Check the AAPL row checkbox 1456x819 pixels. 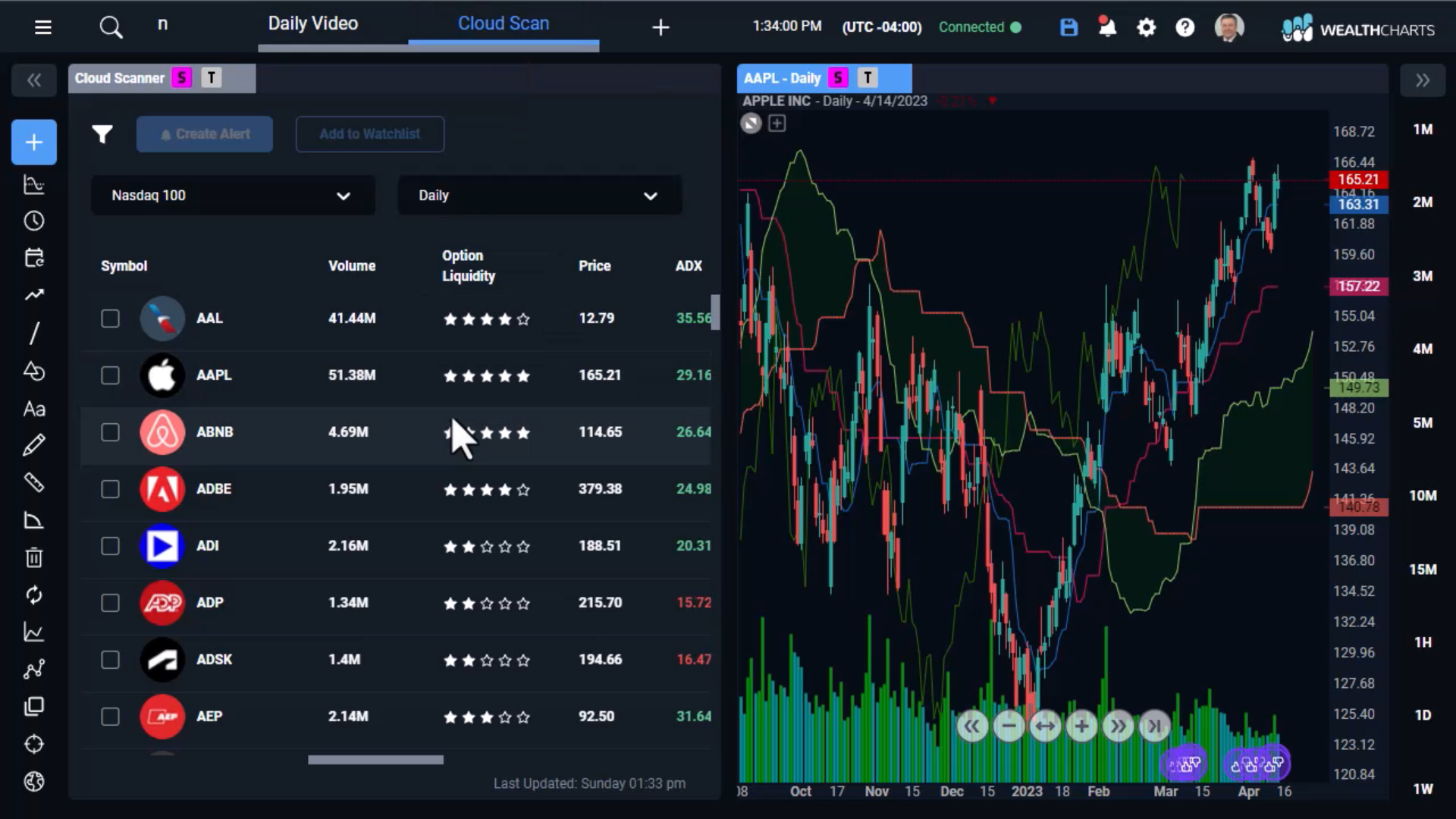pos(111,375)
